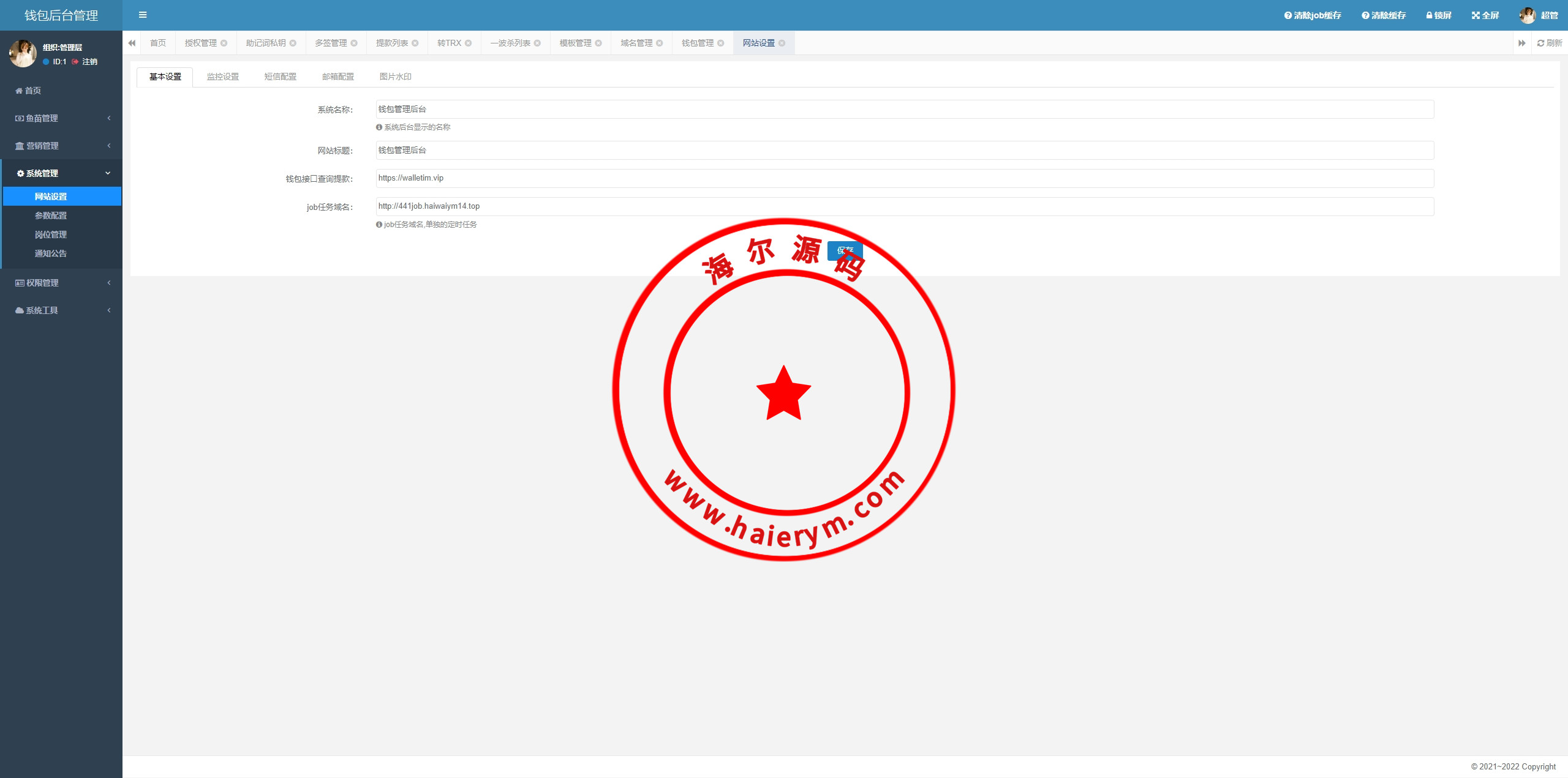Screen dimensions: 1568x778
Task: Click the job任务域名 input field
Action: click(904, 206)
